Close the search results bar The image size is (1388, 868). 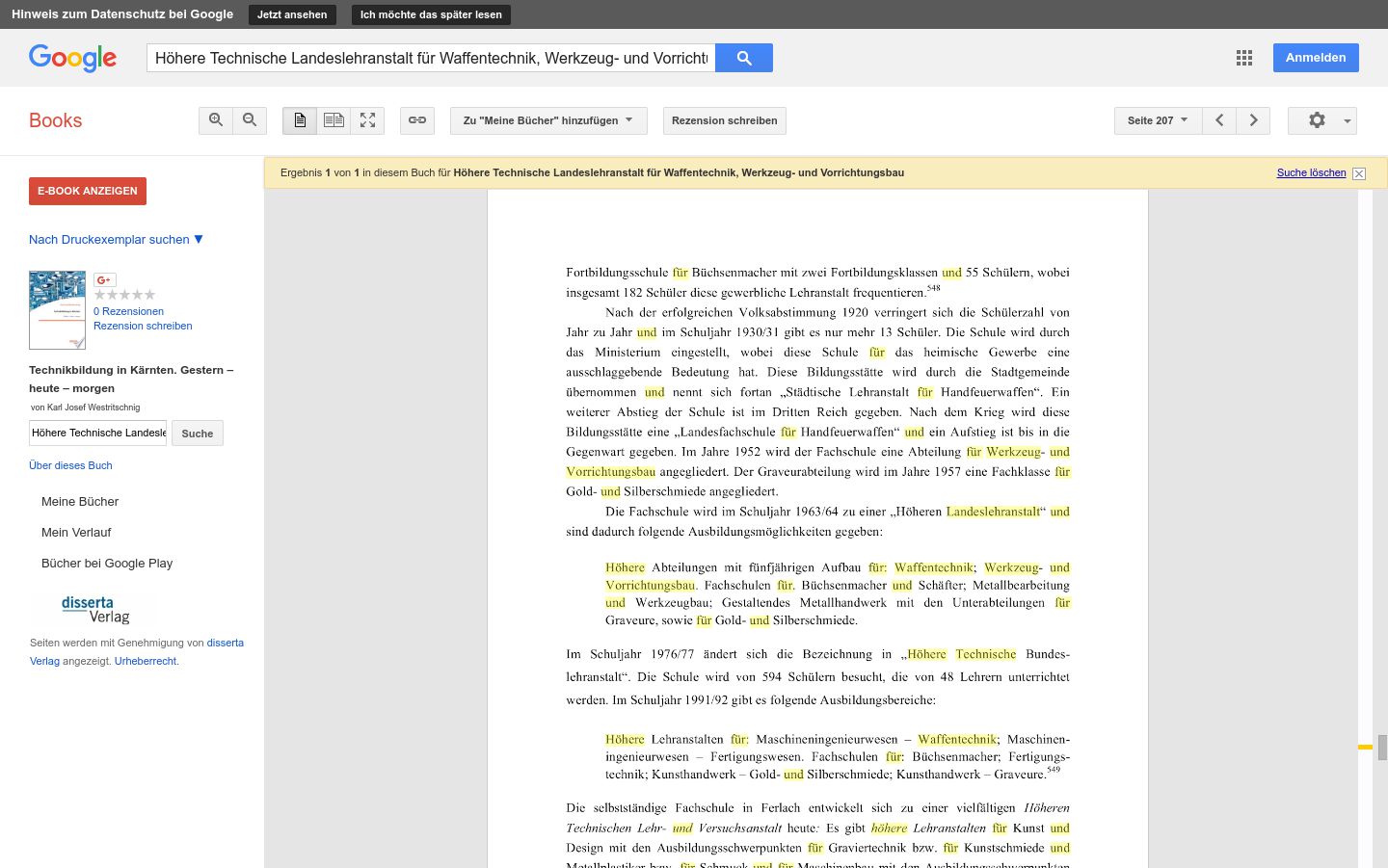pos(1359,173)
